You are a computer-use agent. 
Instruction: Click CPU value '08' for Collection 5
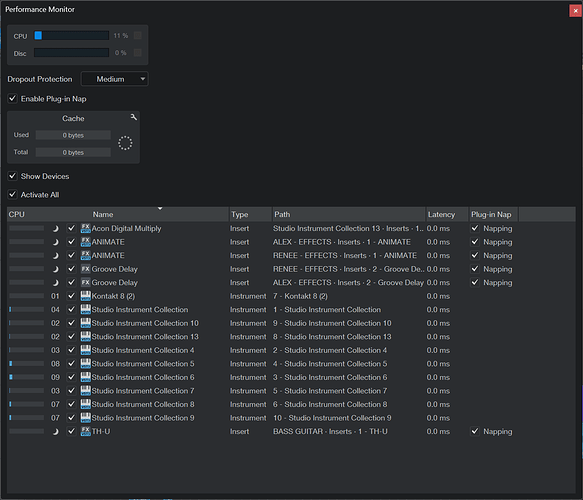tap(55, 364)
